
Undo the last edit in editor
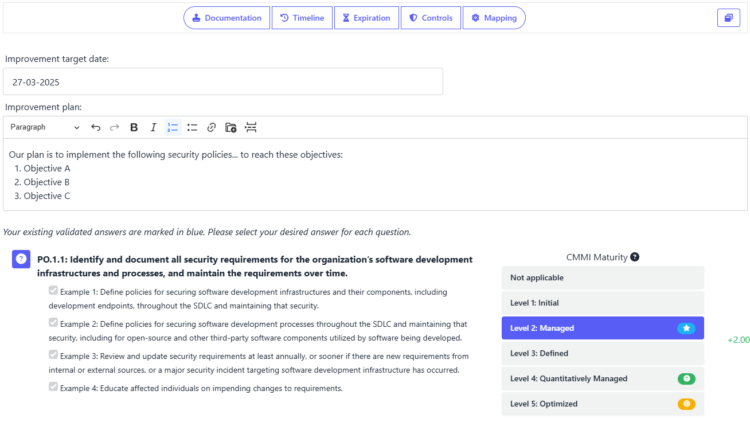coord(96,127)
